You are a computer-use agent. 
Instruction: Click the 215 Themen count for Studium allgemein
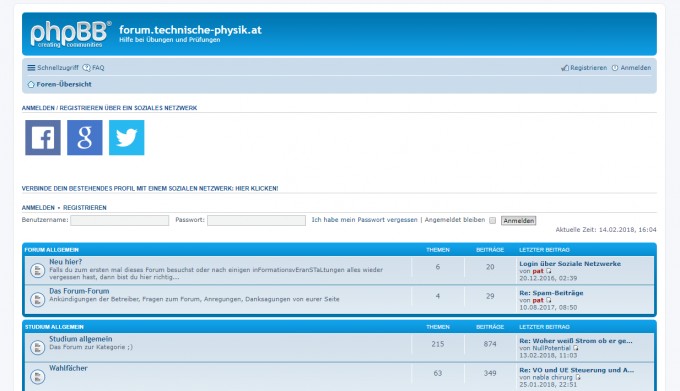coord(438,344)
